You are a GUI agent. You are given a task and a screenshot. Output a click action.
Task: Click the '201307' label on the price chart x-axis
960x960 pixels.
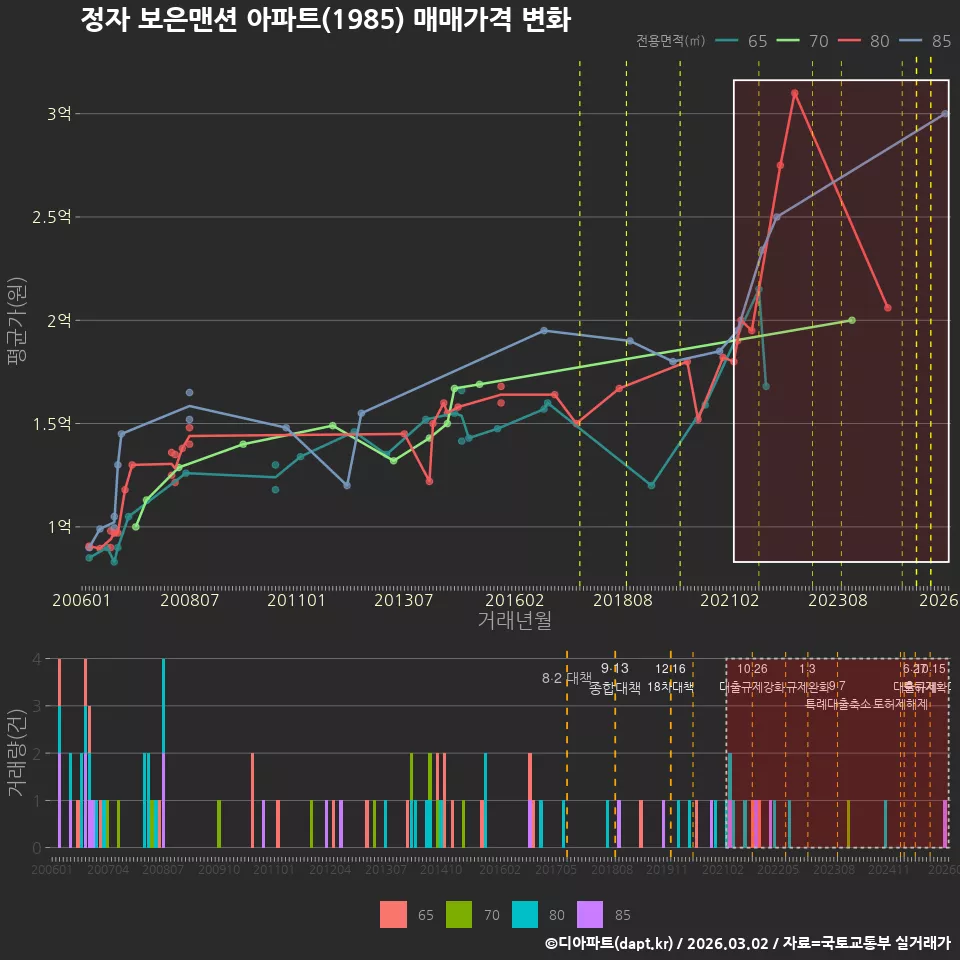403,600
